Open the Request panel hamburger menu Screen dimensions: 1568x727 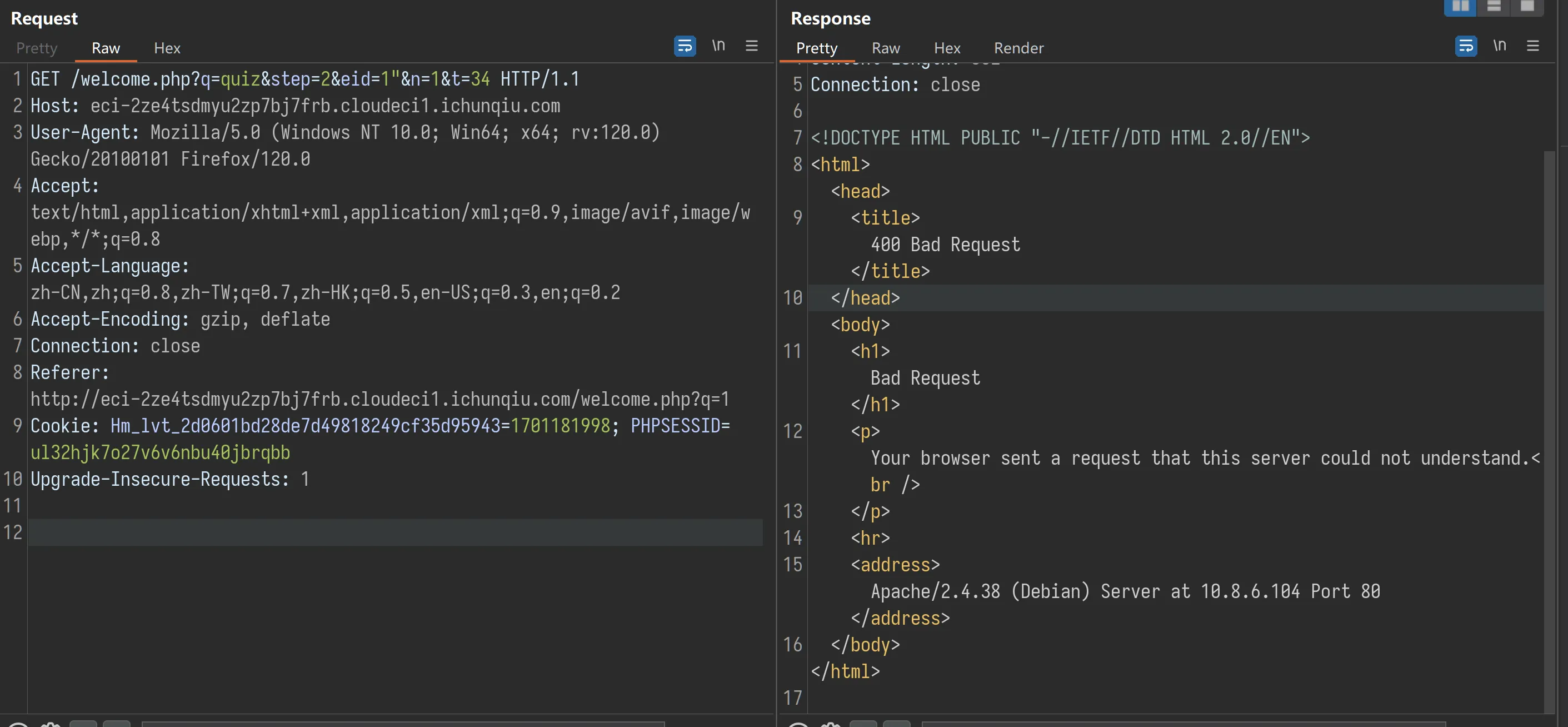point(752,46)
